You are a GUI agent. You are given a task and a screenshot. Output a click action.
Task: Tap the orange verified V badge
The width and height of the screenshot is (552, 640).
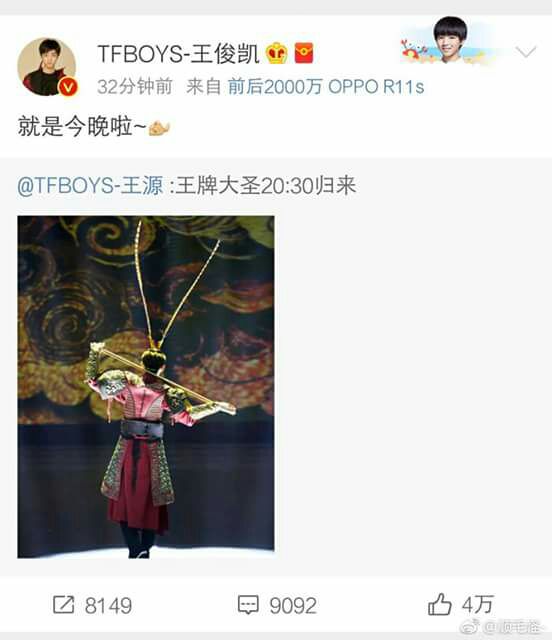pos(68,87)
